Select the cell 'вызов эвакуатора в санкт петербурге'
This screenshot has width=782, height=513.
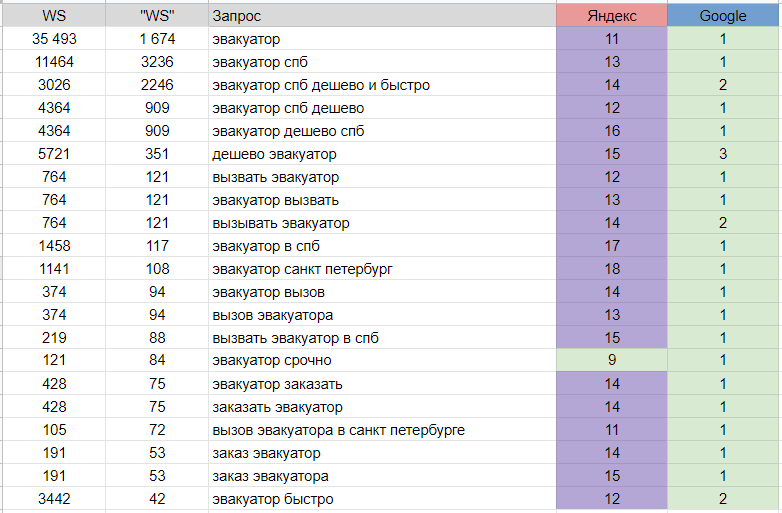[382, 430]
